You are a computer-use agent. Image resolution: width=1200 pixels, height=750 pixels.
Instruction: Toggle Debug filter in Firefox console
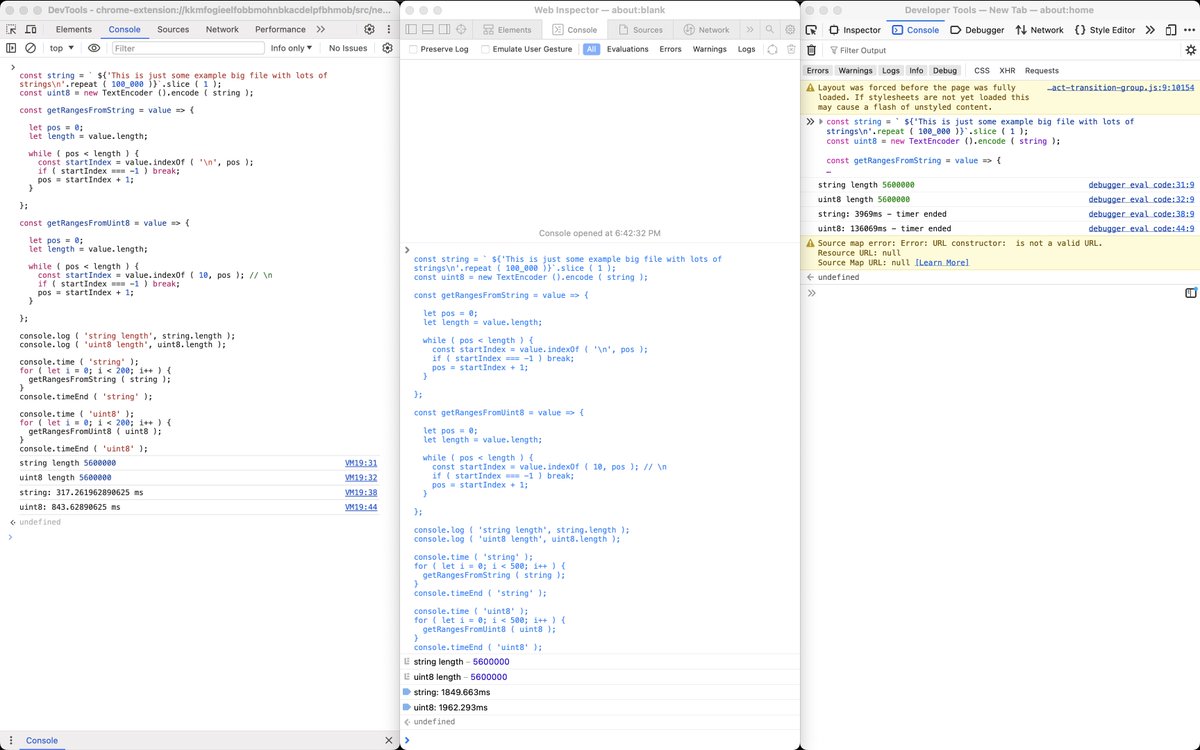(945, 71)
